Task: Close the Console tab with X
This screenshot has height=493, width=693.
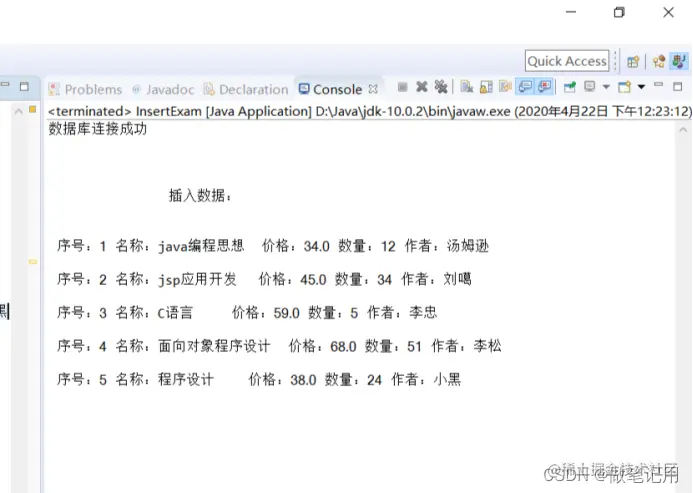Action: coord(373,89)
